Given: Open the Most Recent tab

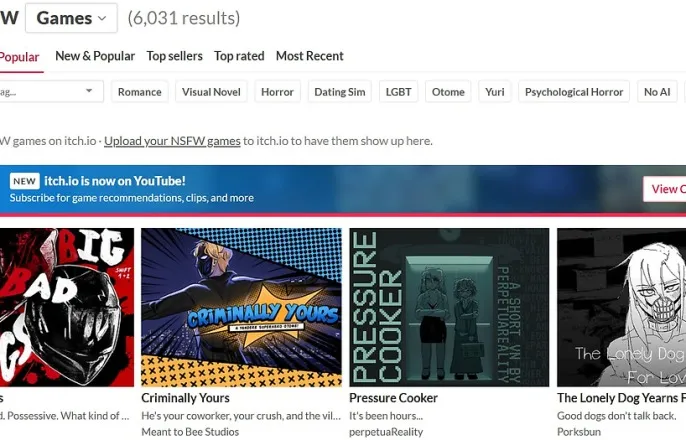Looking at the screenshot, I should tap(310, 56).
